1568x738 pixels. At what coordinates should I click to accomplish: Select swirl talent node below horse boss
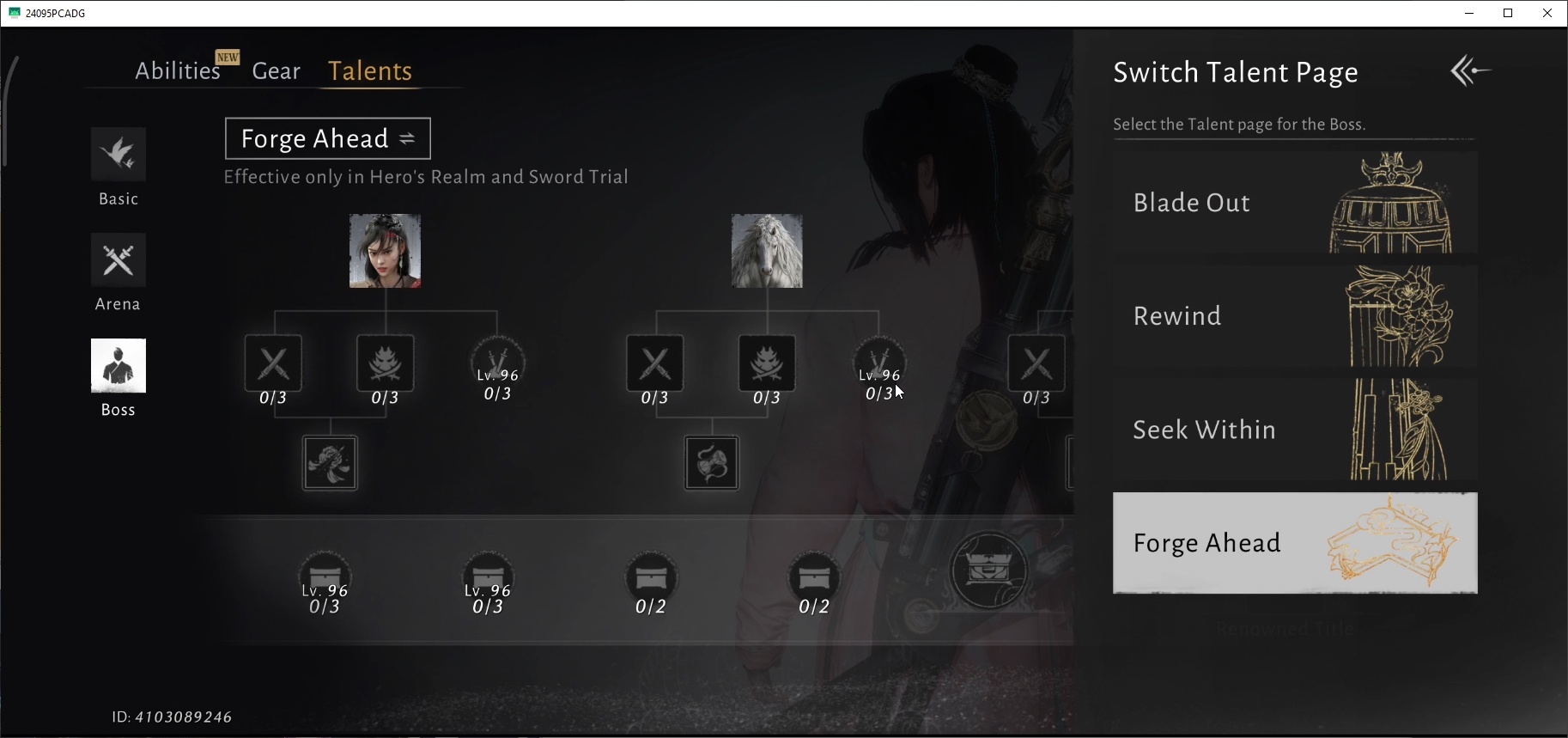click(x=712, y=463)
